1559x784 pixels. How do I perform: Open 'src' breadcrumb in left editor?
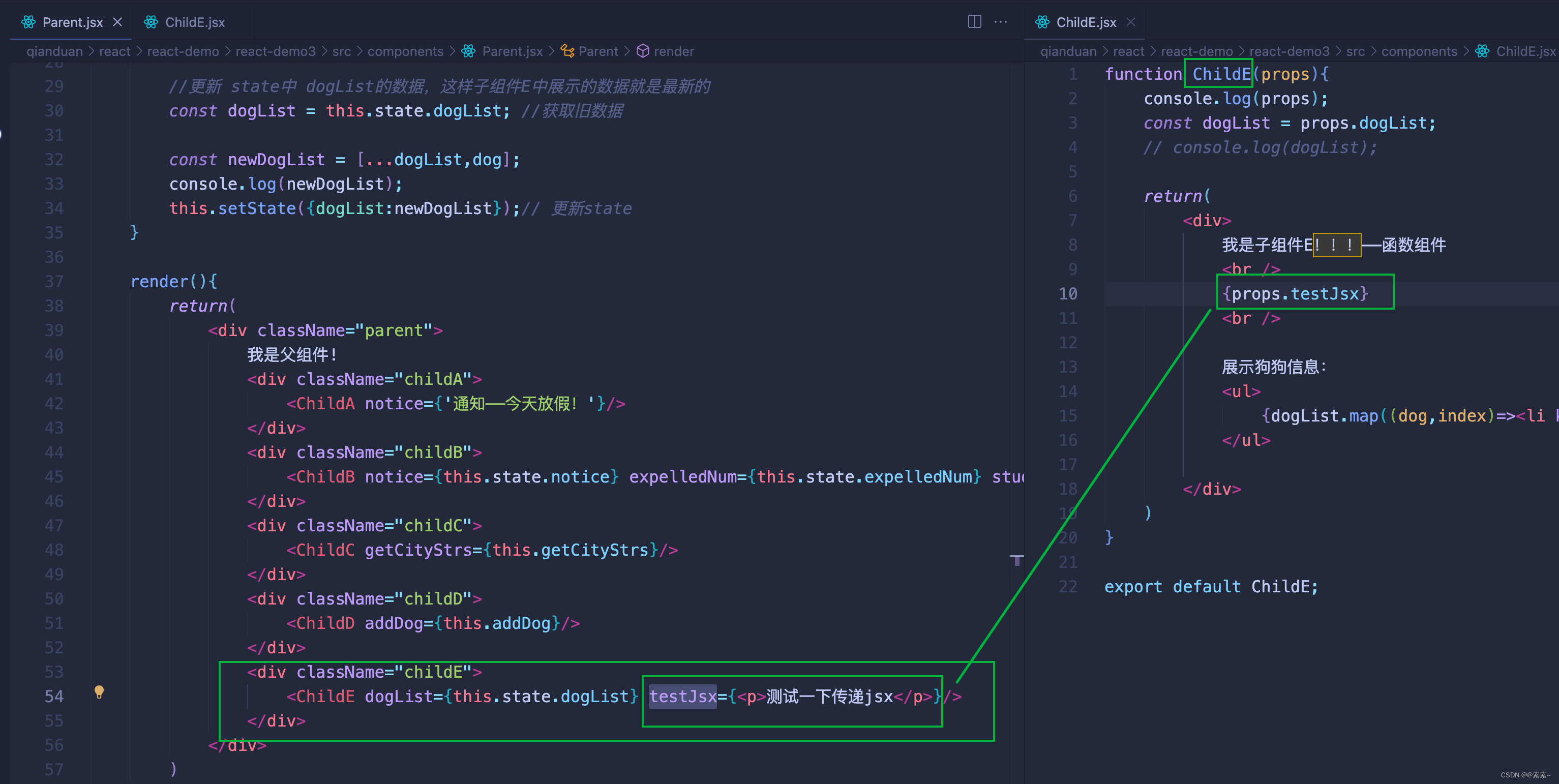tap(341, 51)
